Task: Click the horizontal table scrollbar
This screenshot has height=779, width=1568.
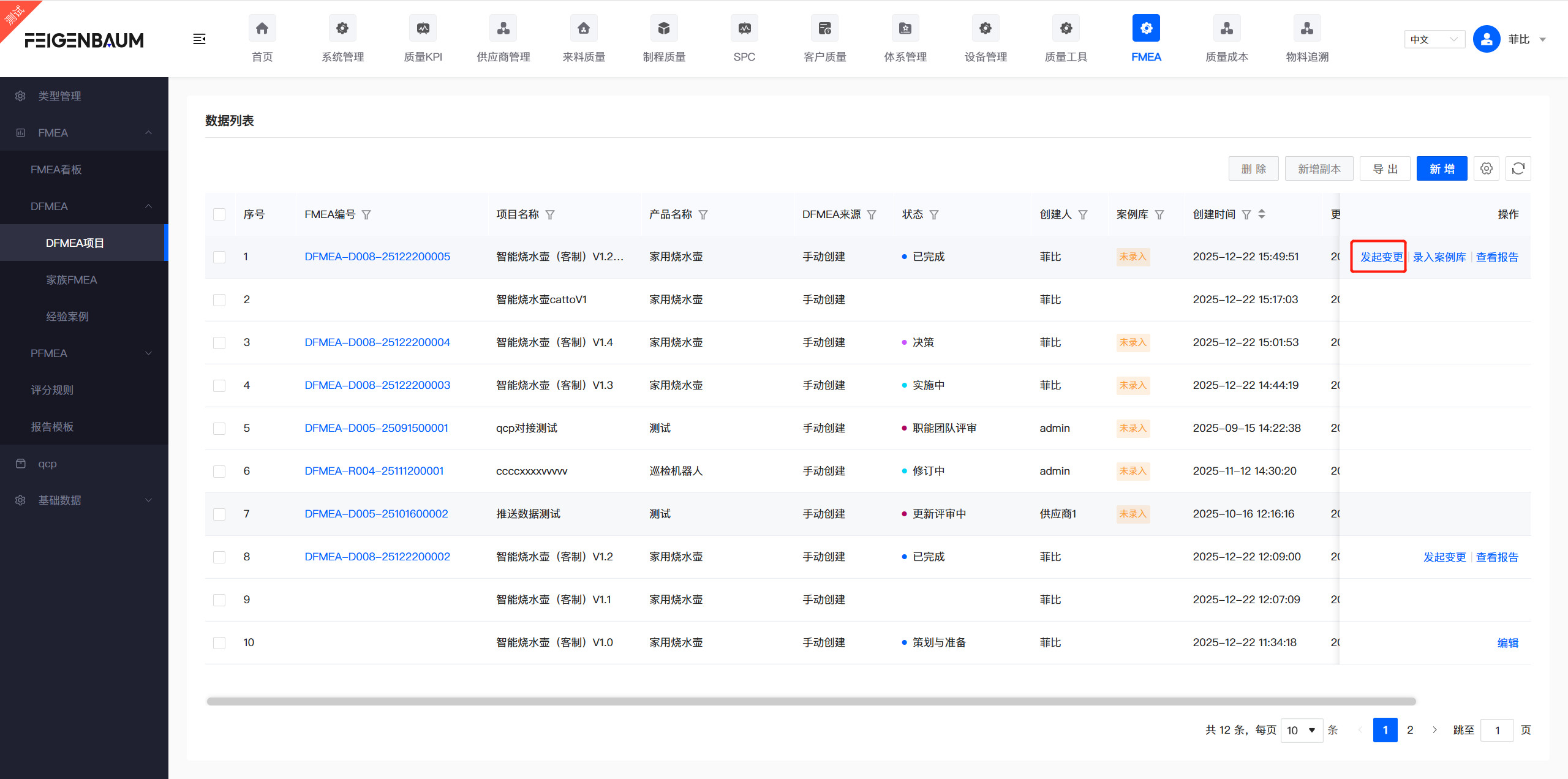Action: (x=810, y=701)
